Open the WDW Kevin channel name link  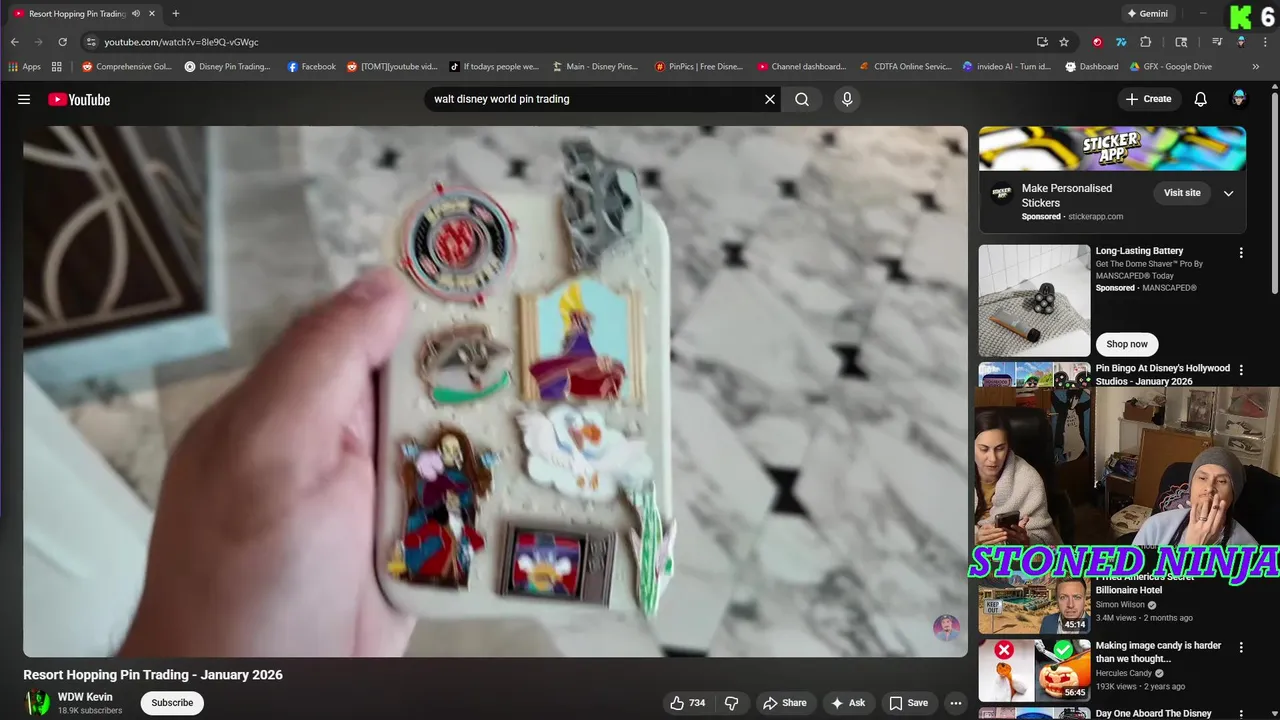(x=85, y=697)
